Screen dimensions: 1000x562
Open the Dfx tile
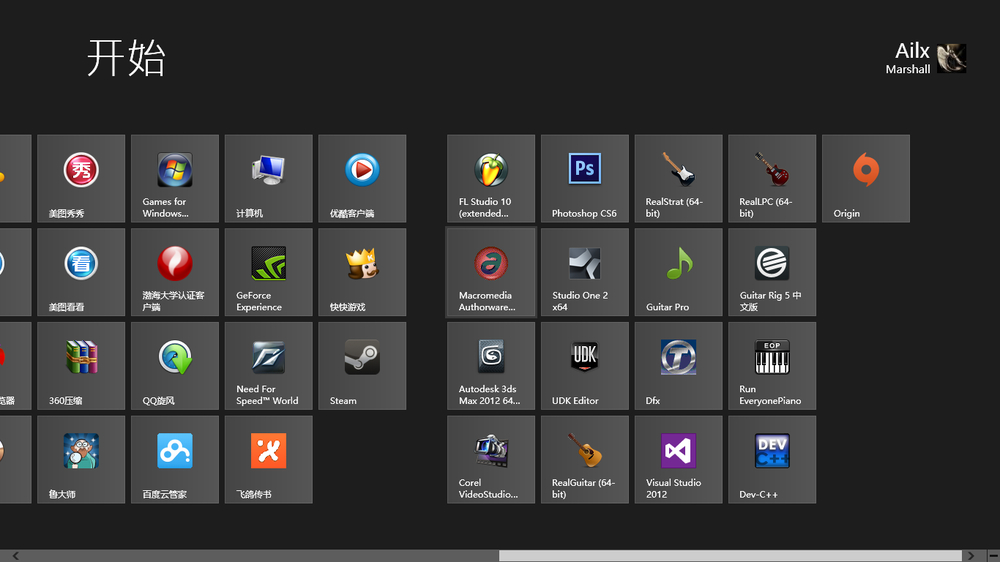tap(679, 366)
